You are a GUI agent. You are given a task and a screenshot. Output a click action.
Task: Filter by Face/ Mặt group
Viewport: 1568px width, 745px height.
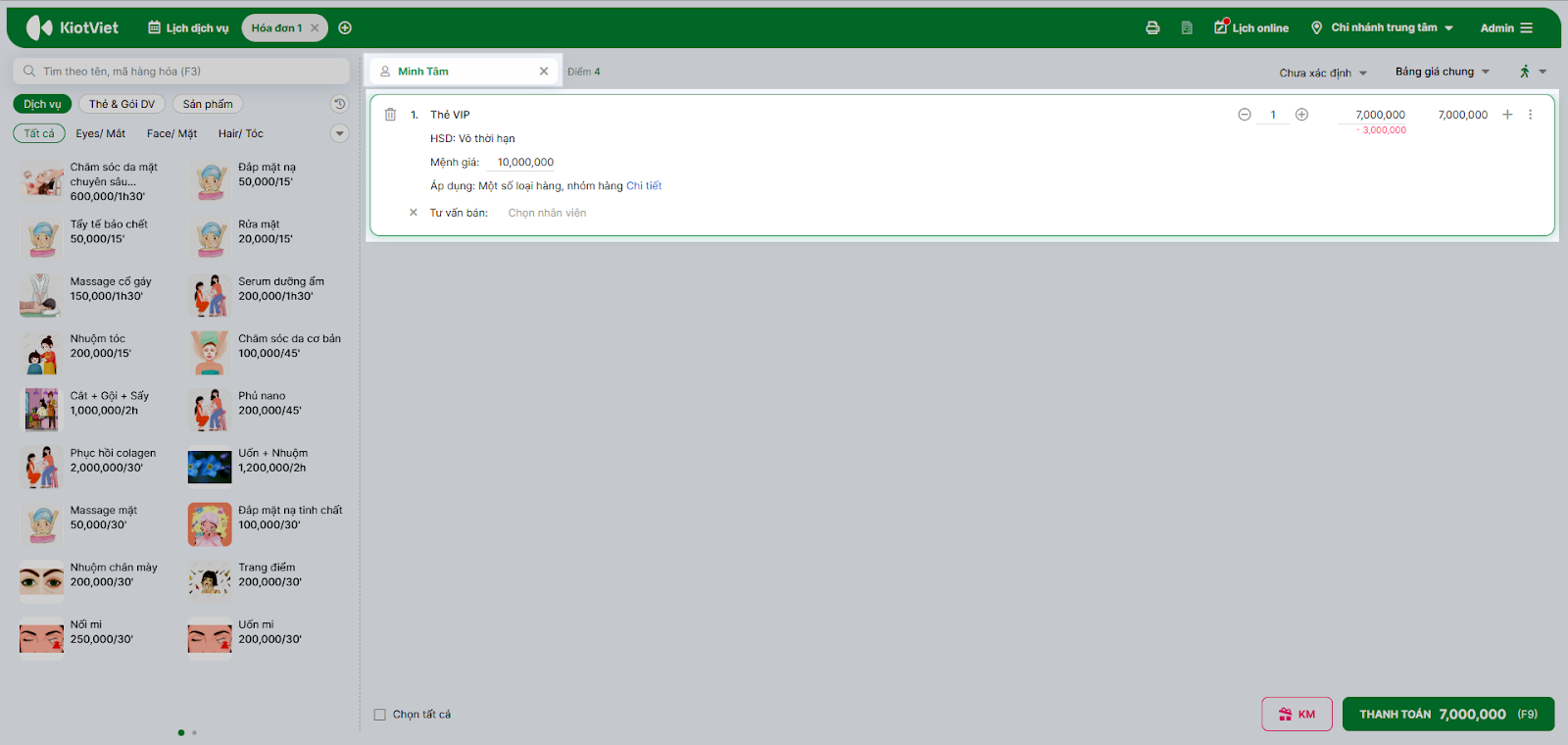171,133
